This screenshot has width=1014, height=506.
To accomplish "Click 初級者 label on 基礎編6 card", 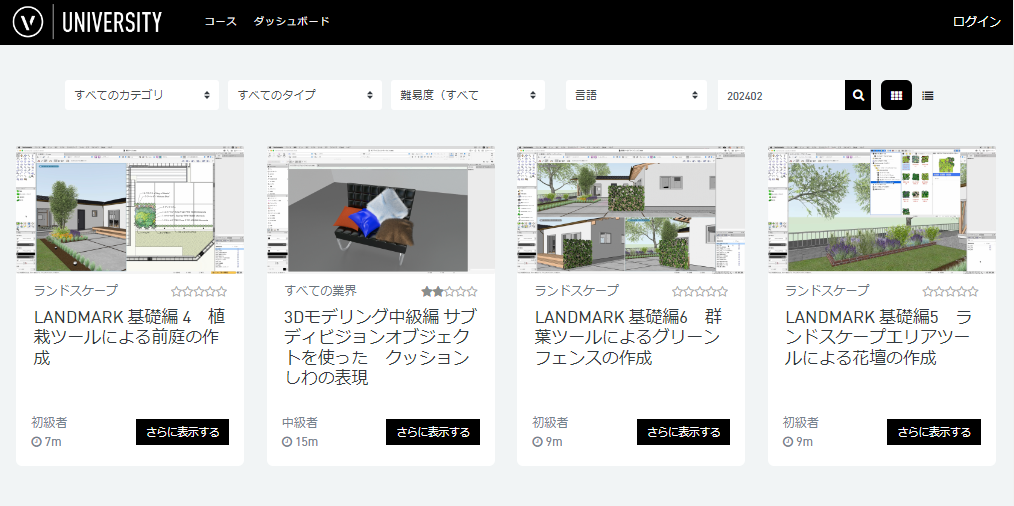I will (550, 423).
